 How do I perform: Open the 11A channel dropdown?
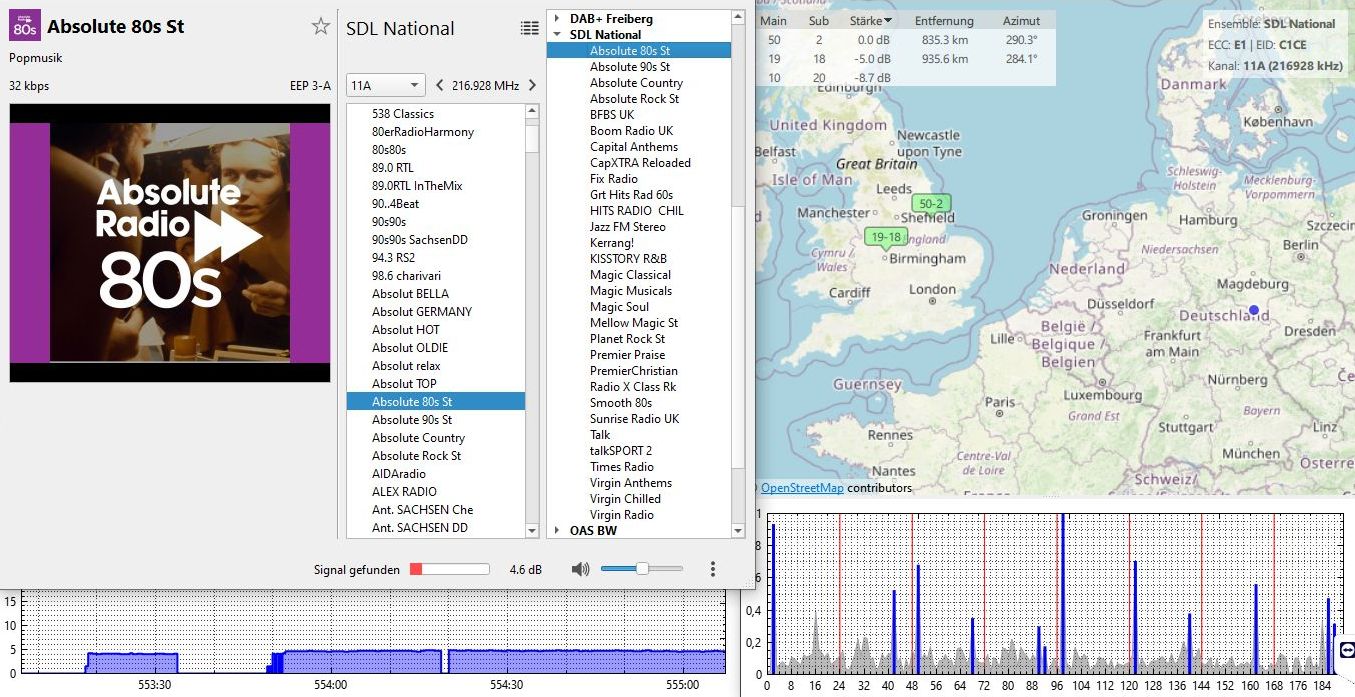[x=385, y=85]
